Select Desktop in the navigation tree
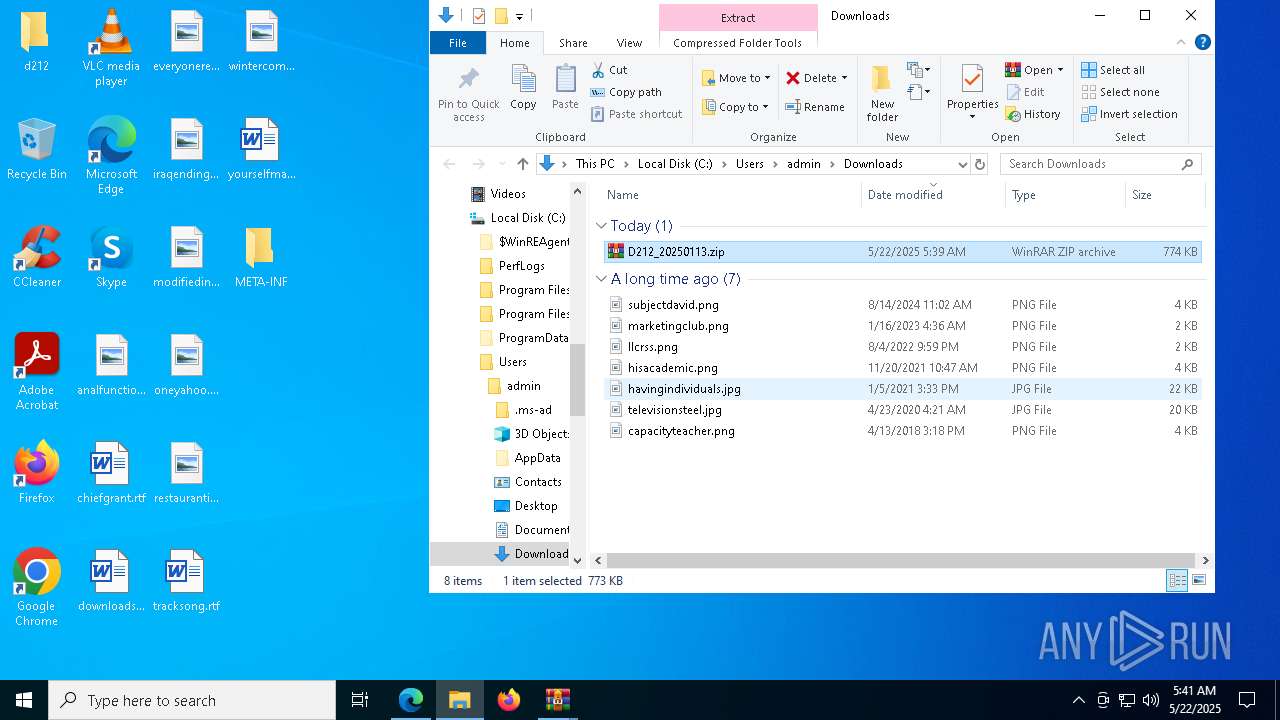The width and height of the screenshot is (1280, 720). (536, 506)
